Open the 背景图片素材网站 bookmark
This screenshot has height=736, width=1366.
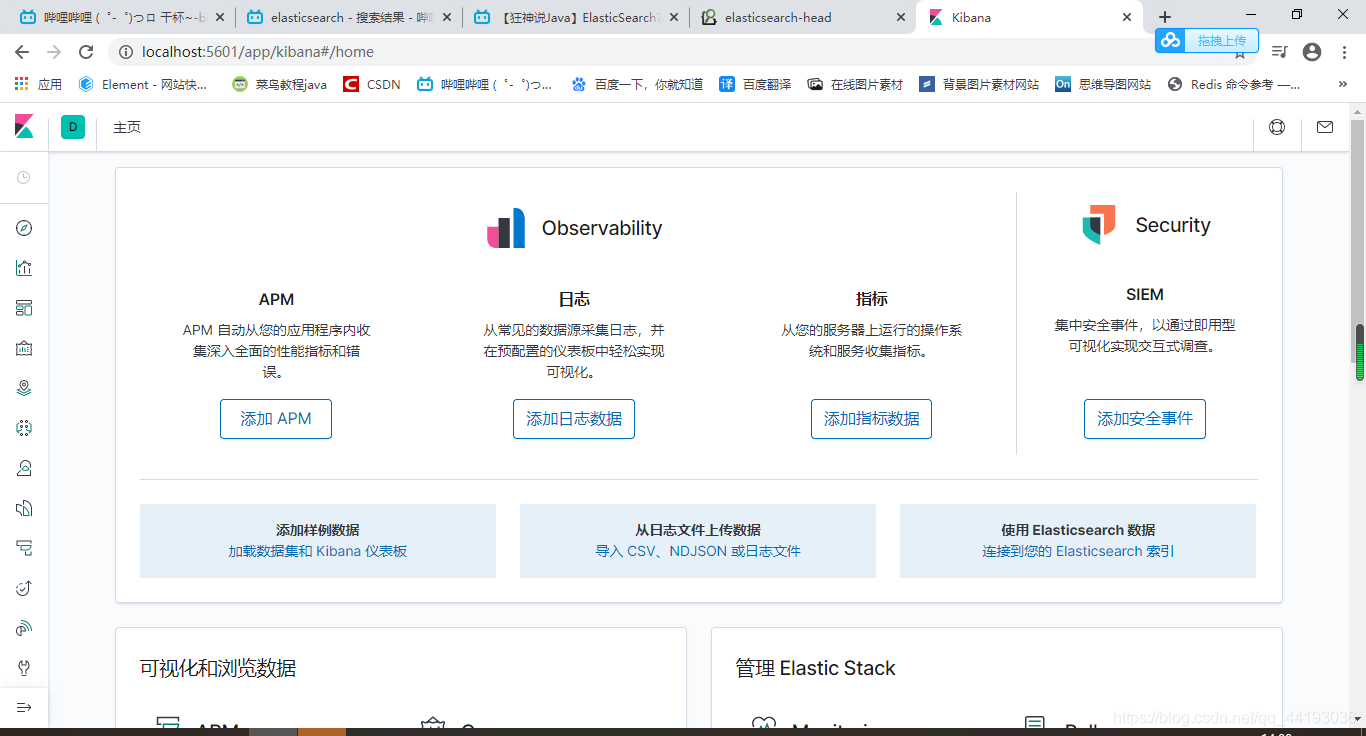point(979,85)
